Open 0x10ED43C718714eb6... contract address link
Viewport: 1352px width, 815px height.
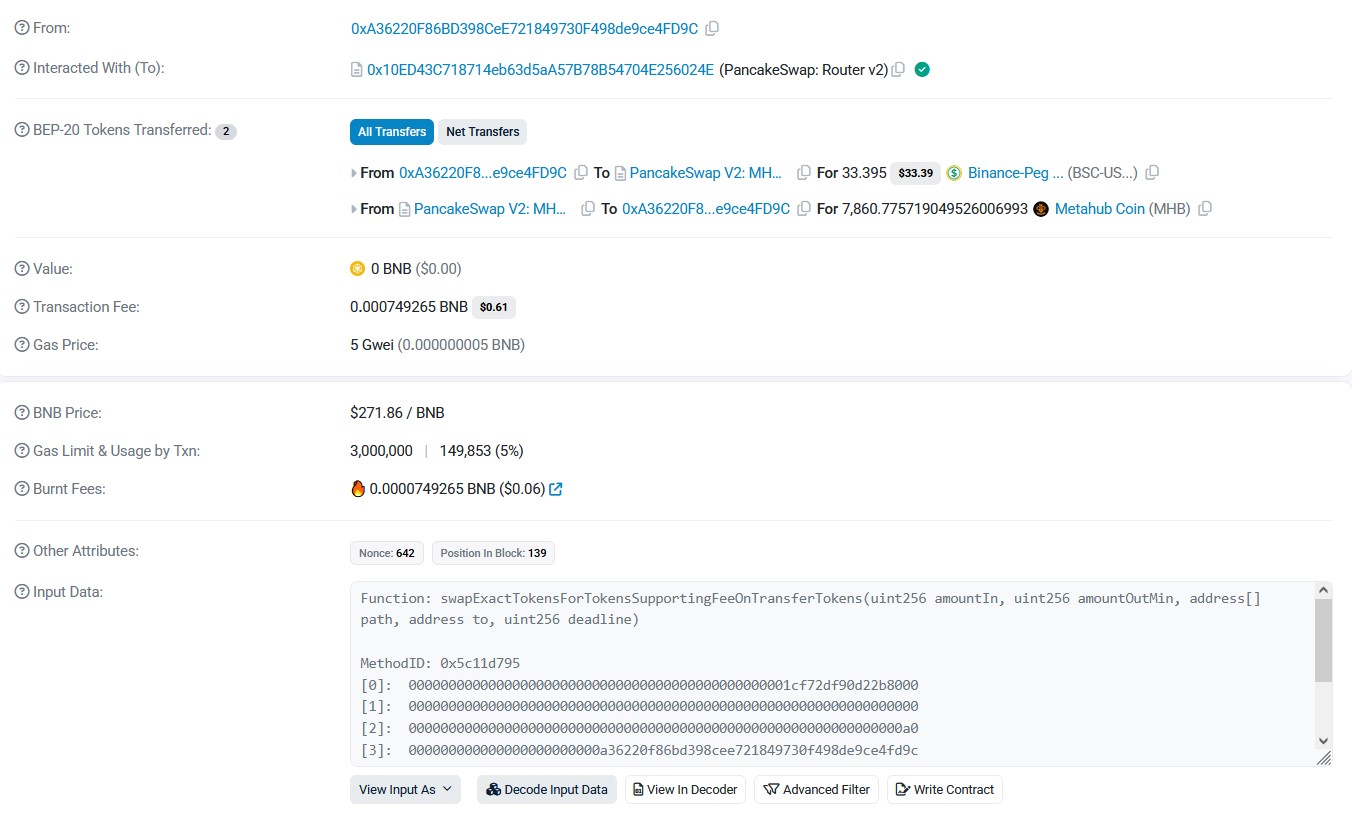[540, 70]
